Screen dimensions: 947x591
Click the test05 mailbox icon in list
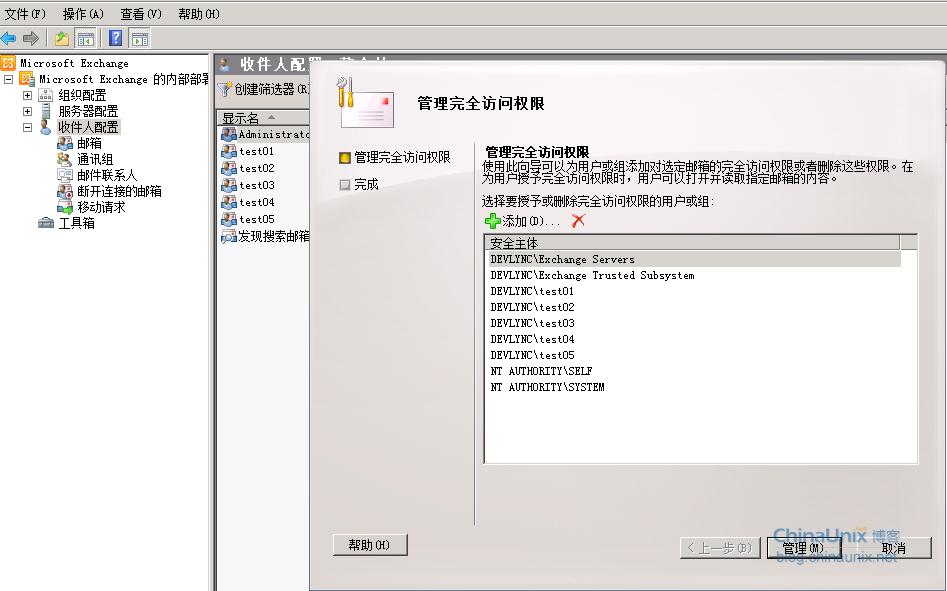(x=229, y=219)
